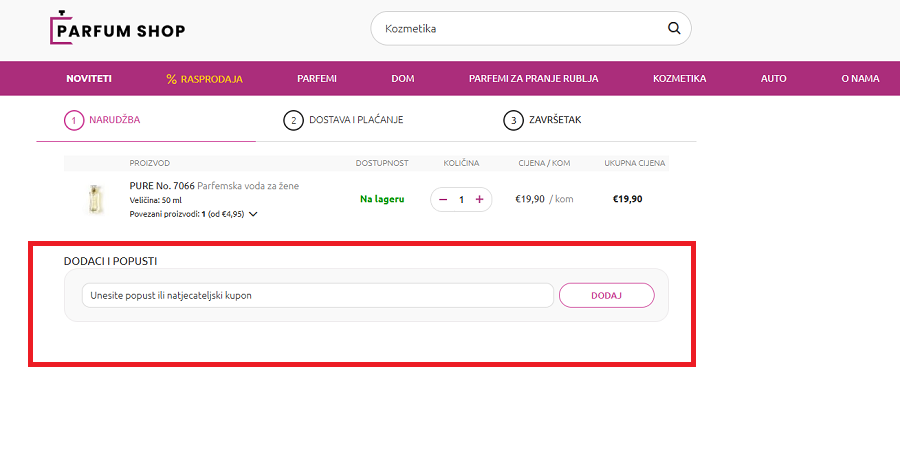Click the search magnifier icon
900x450 pixels.
pos(673,28)
